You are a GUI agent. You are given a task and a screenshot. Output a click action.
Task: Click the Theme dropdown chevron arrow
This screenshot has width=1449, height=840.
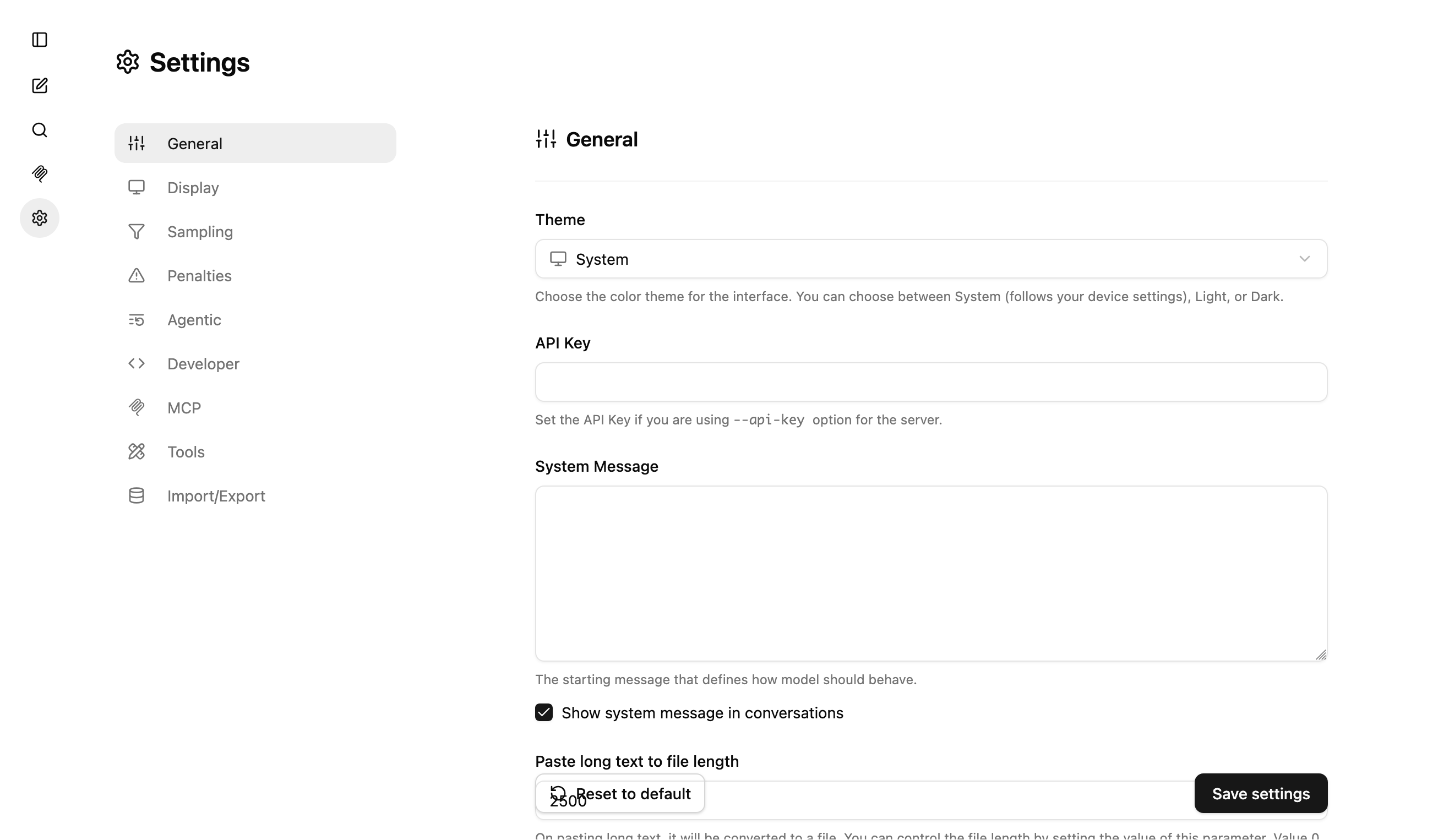(x=1304, y=259)
